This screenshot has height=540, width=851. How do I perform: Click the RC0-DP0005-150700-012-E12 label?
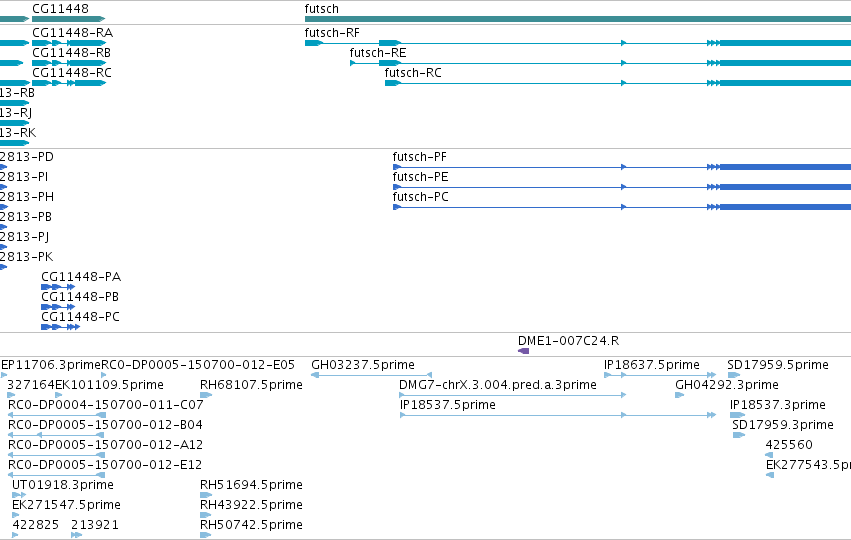(105, 465)
